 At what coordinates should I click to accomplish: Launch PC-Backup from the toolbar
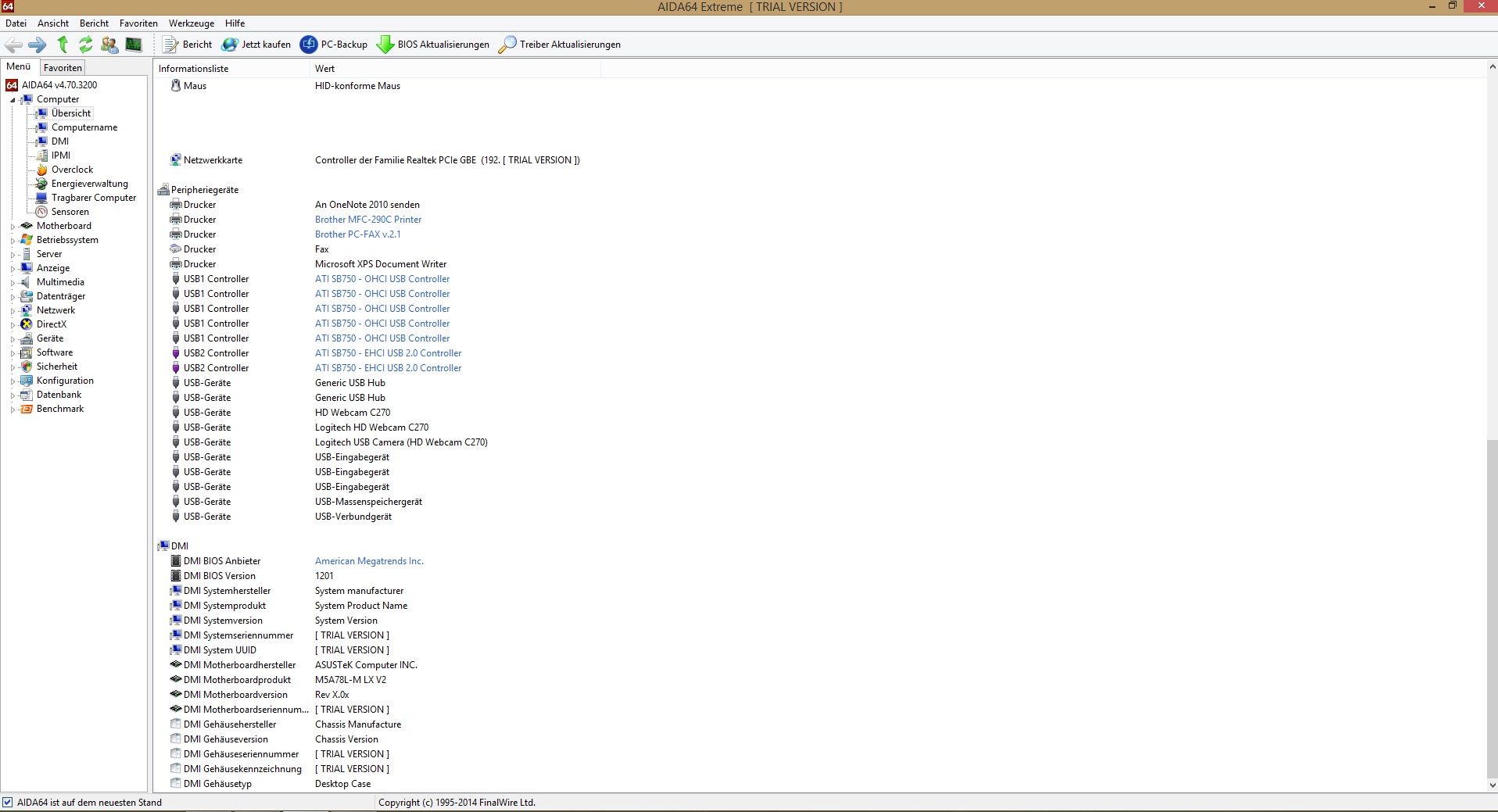click(x=334, y=45)
